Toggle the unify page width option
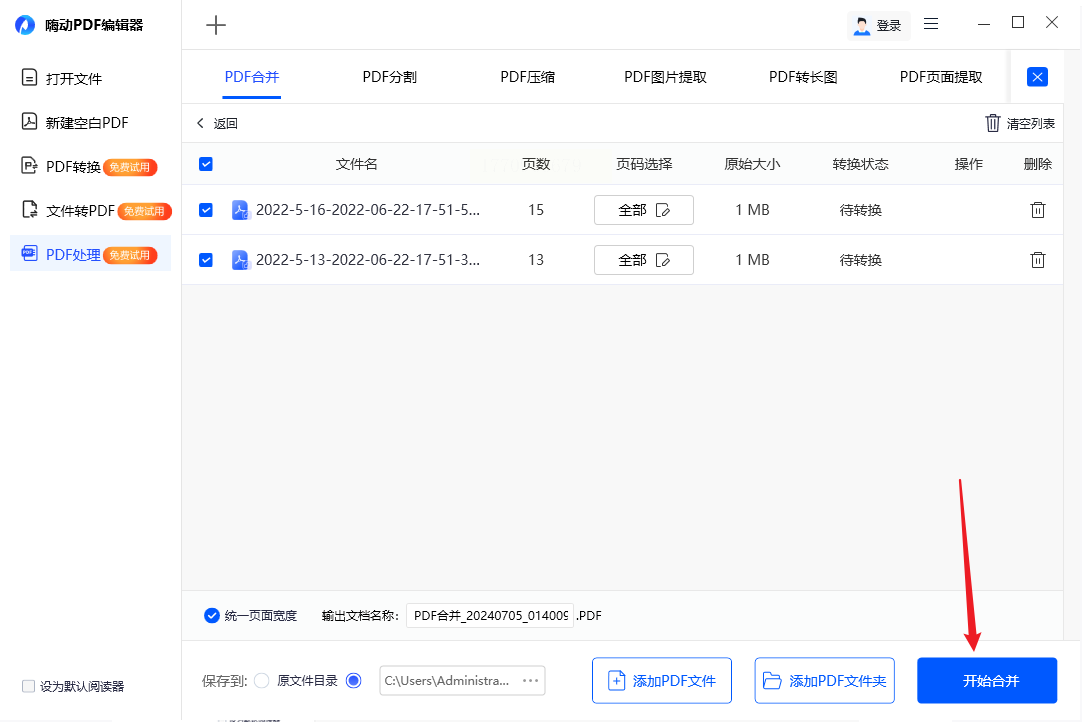 click(x=212, y=615)
